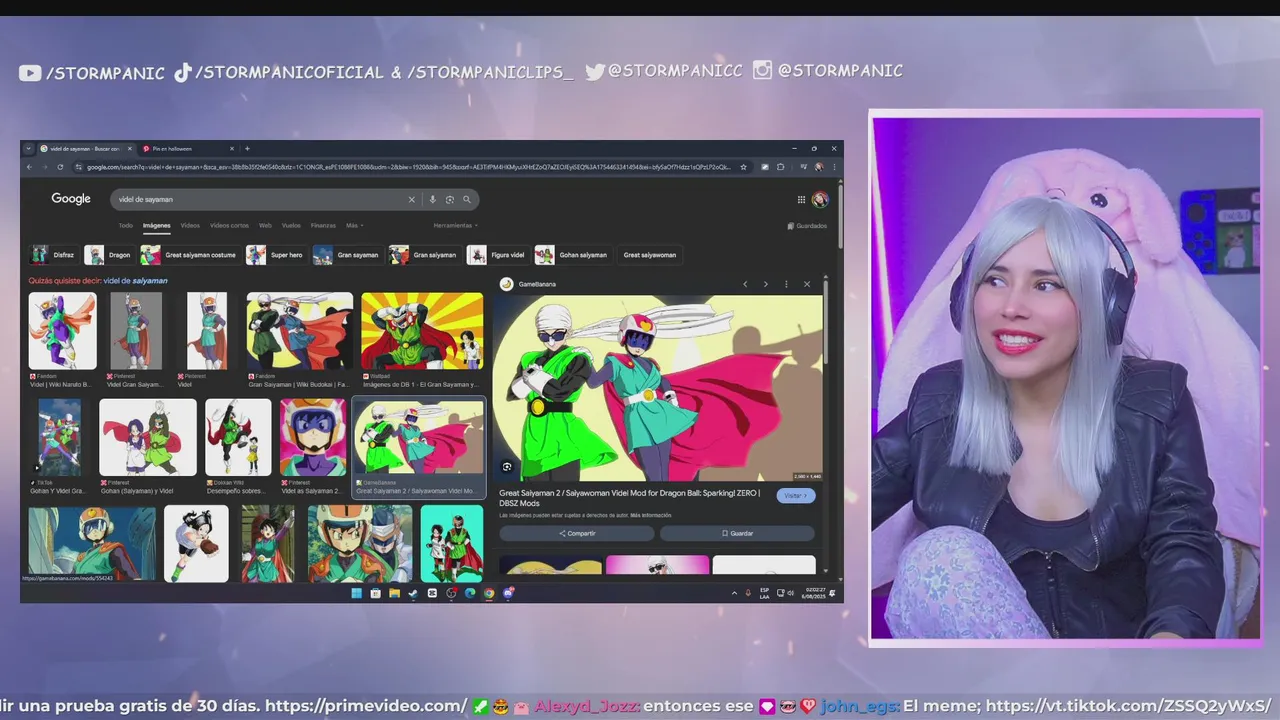
Task: Open the large GameBanana preview image
Action: (657, 388)
